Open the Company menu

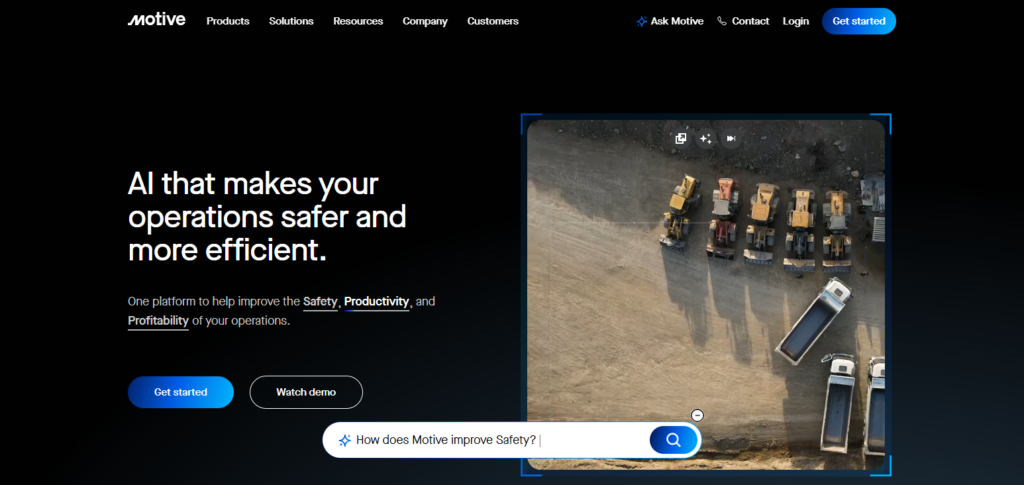point(425,21)
